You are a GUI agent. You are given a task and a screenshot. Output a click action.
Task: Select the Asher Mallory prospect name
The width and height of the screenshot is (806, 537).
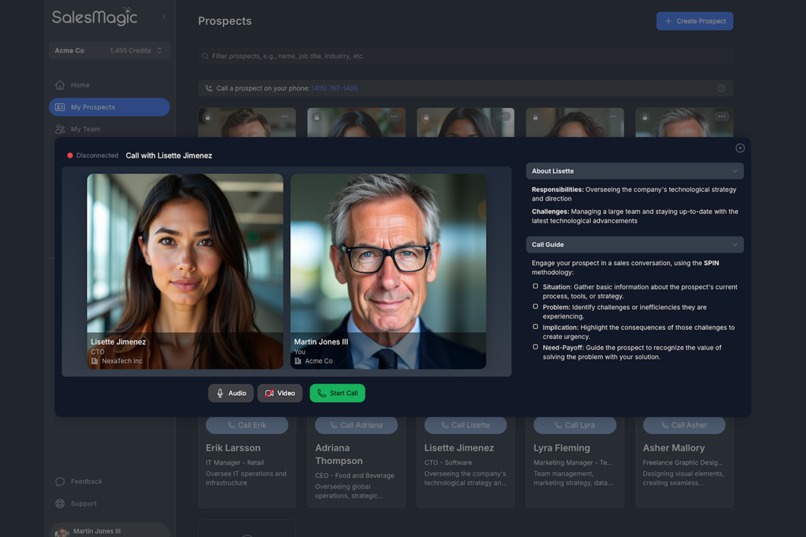coord(674,448)
